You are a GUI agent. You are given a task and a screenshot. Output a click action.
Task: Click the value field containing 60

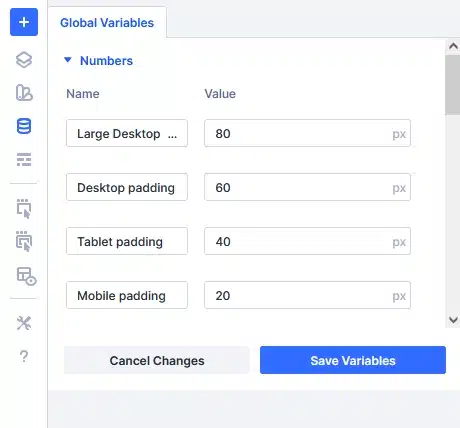307,187
